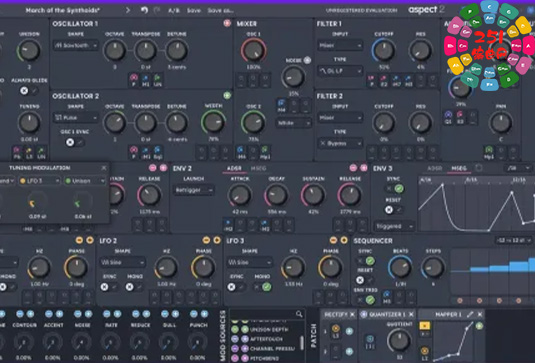This screenshot has width=535, height=363.
Task: Click the orange plus icon in LFO 3 header
Action: [x=344, y=240]
